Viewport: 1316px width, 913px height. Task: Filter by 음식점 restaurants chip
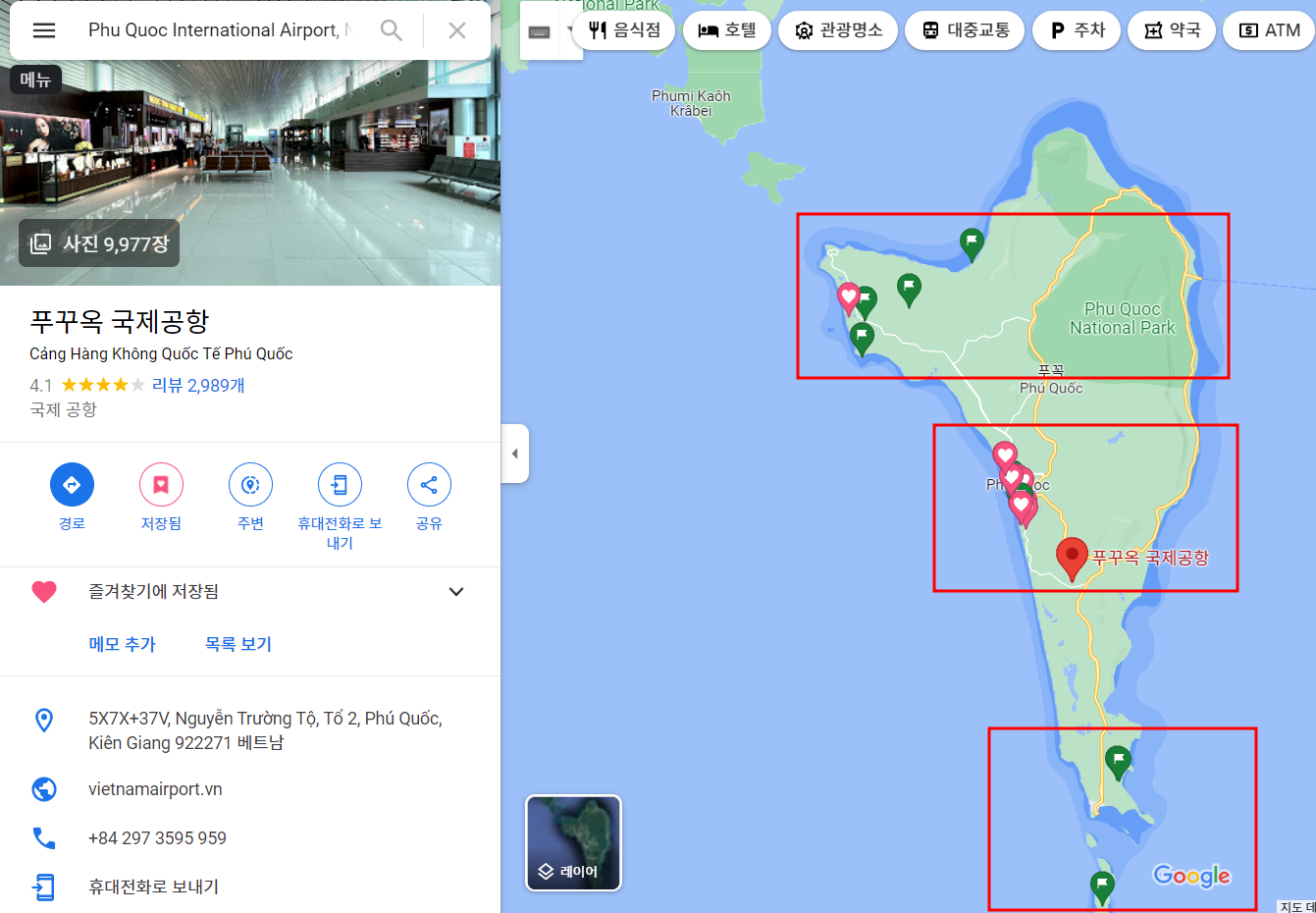624,30
